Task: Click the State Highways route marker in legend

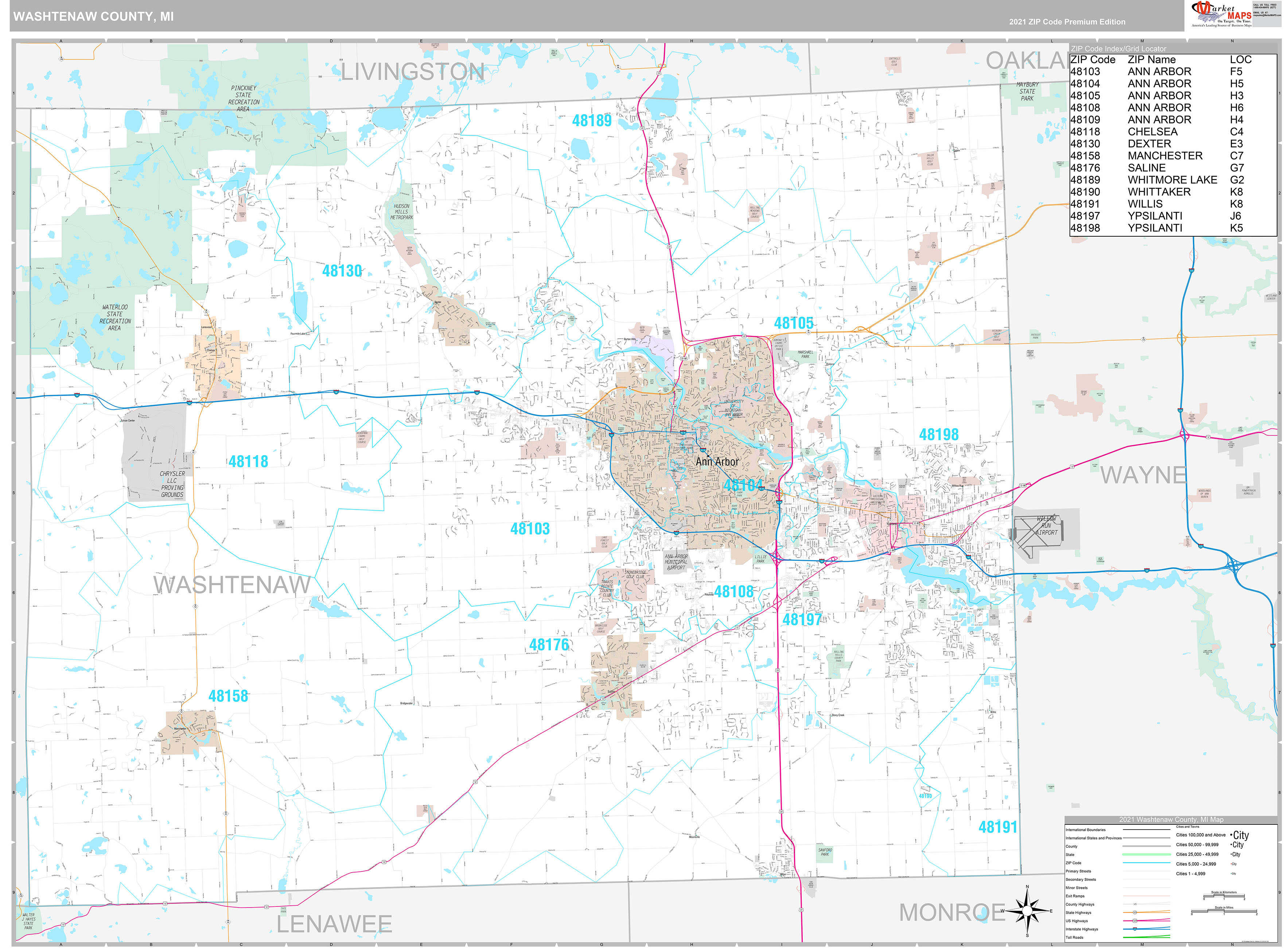Action: 1135,912
